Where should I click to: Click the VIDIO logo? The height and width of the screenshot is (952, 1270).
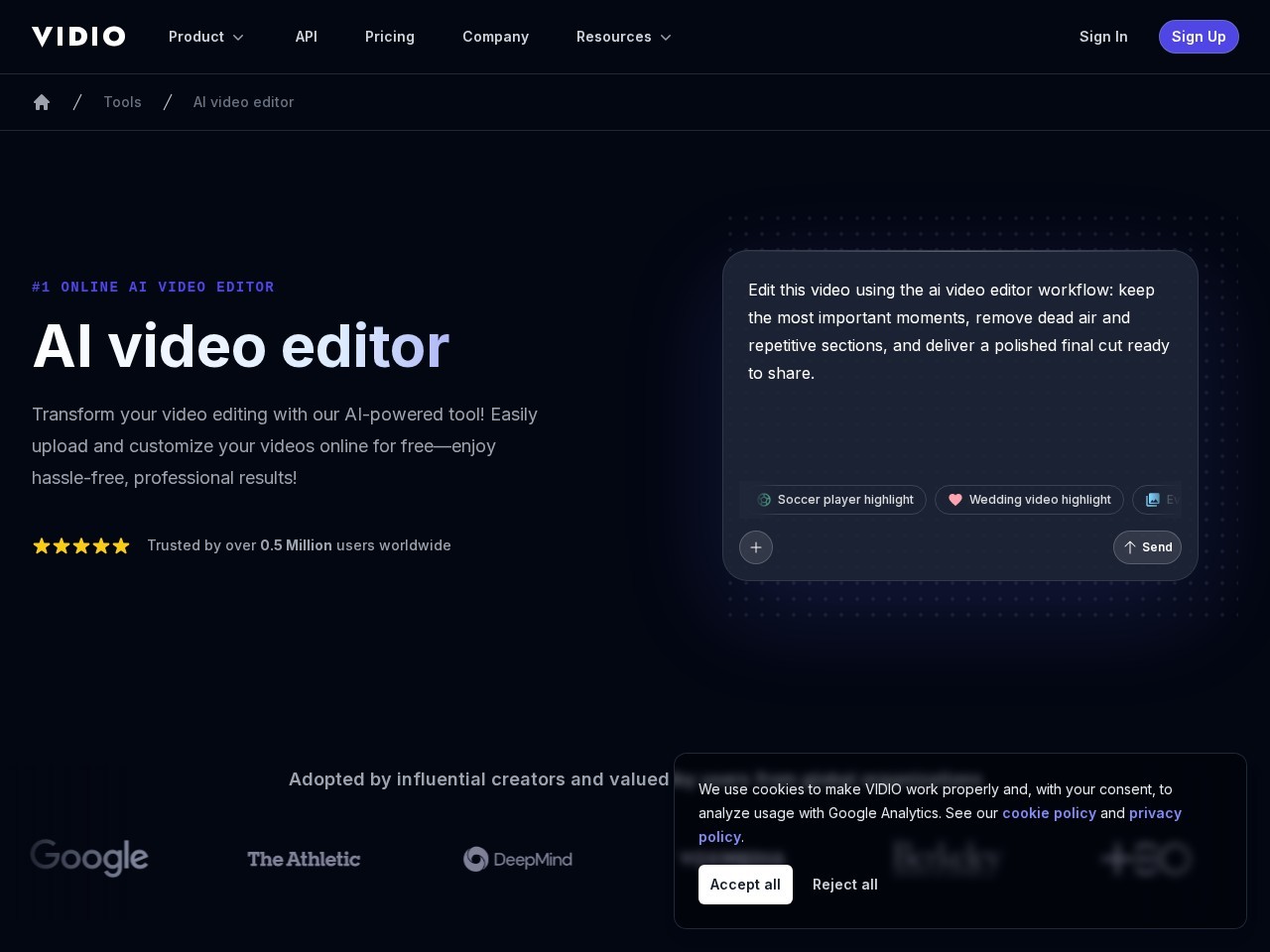[x=78, y=37]
